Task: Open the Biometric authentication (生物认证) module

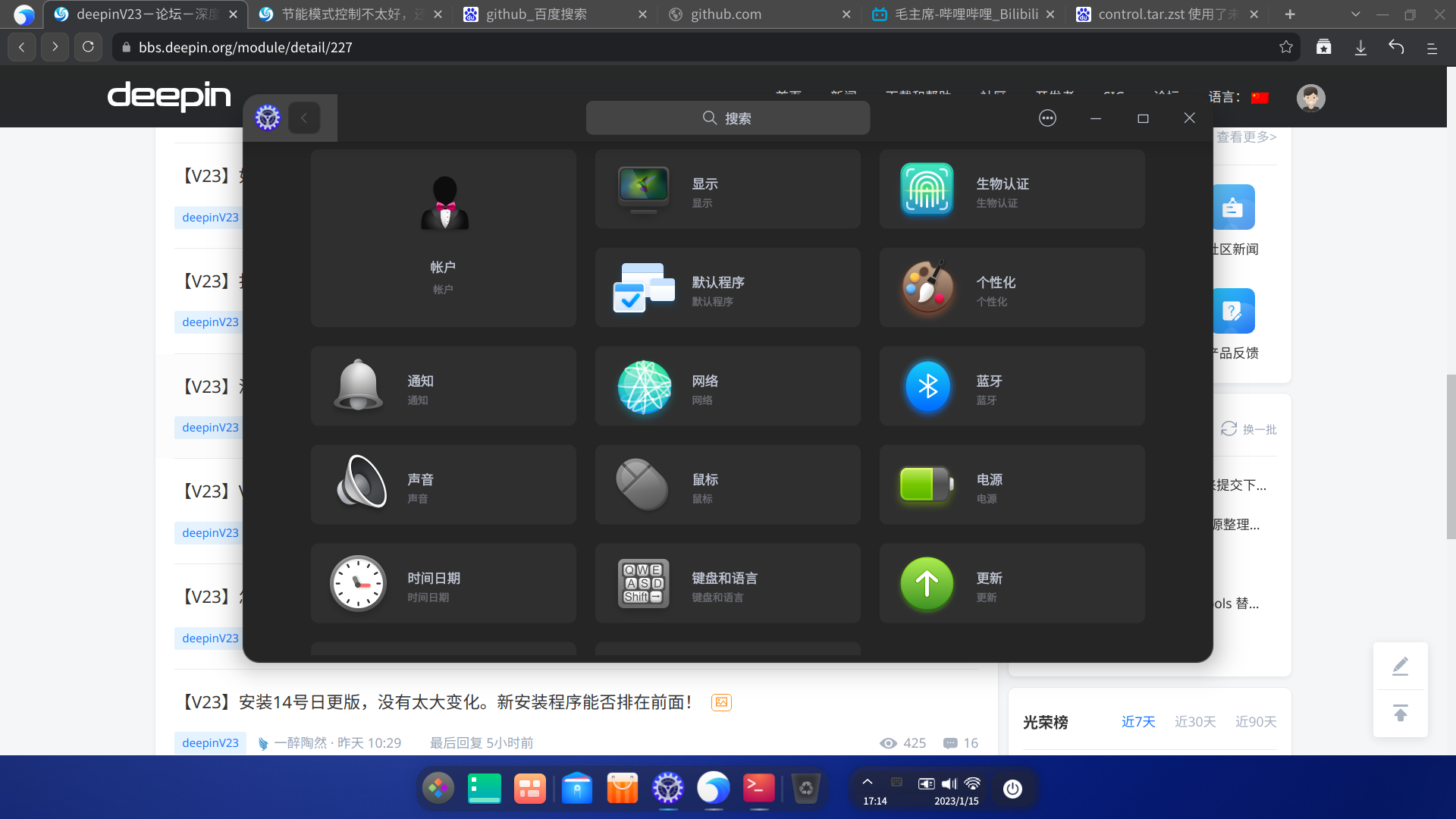Action: 1012,189
